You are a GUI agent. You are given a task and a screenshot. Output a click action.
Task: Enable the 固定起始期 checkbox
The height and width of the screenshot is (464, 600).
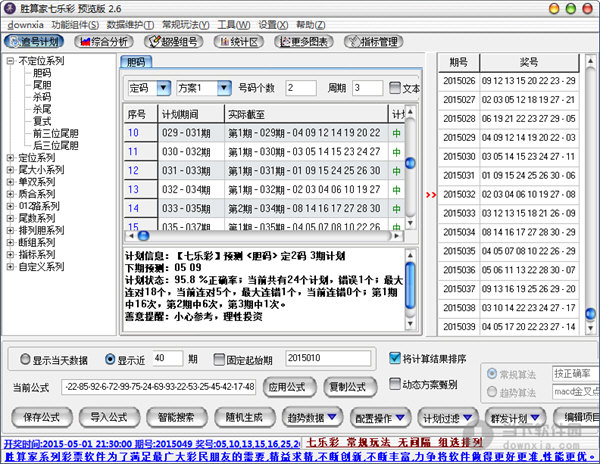[x=219, y=359]
